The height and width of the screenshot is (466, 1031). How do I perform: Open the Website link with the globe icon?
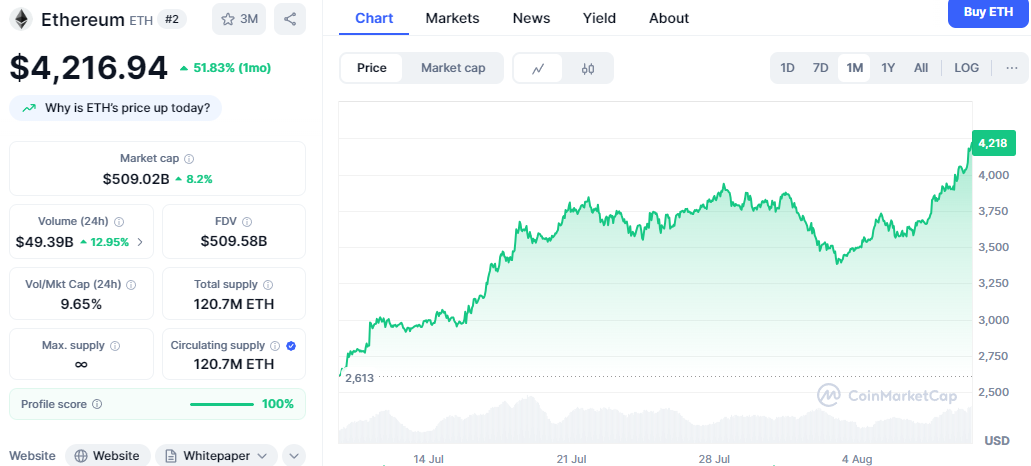(x=107, y=456)
